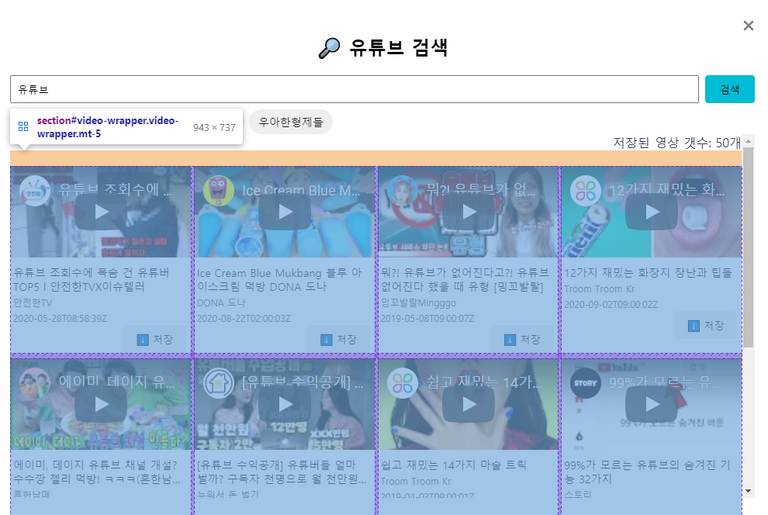Save the DONA 도나 video with 저장

click(339, 339)
